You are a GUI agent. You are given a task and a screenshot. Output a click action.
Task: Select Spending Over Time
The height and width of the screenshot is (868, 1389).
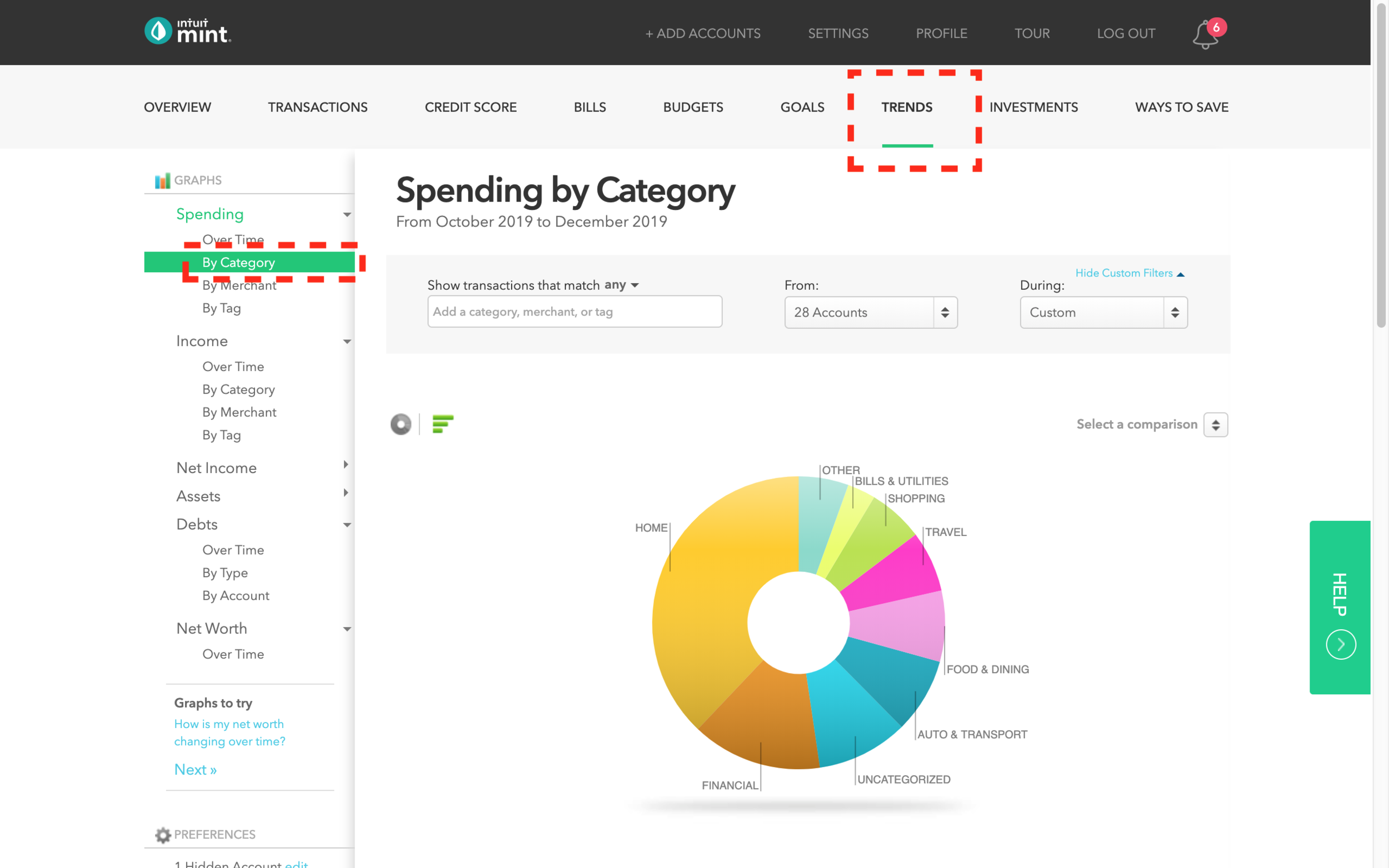pyautogui.click(x=233, y=239)
